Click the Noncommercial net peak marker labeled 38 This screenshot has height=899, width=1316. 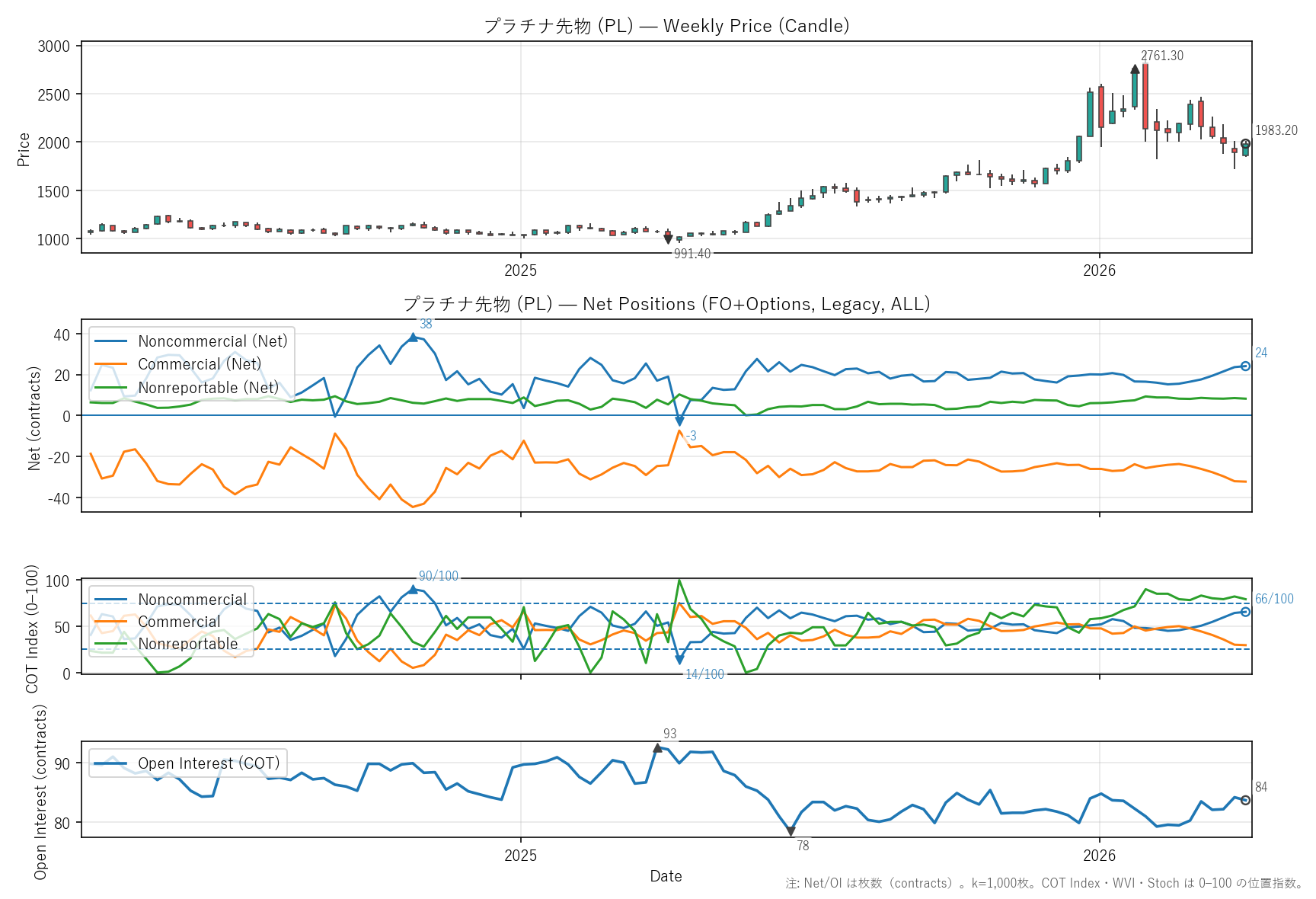[x=413, y=337]
